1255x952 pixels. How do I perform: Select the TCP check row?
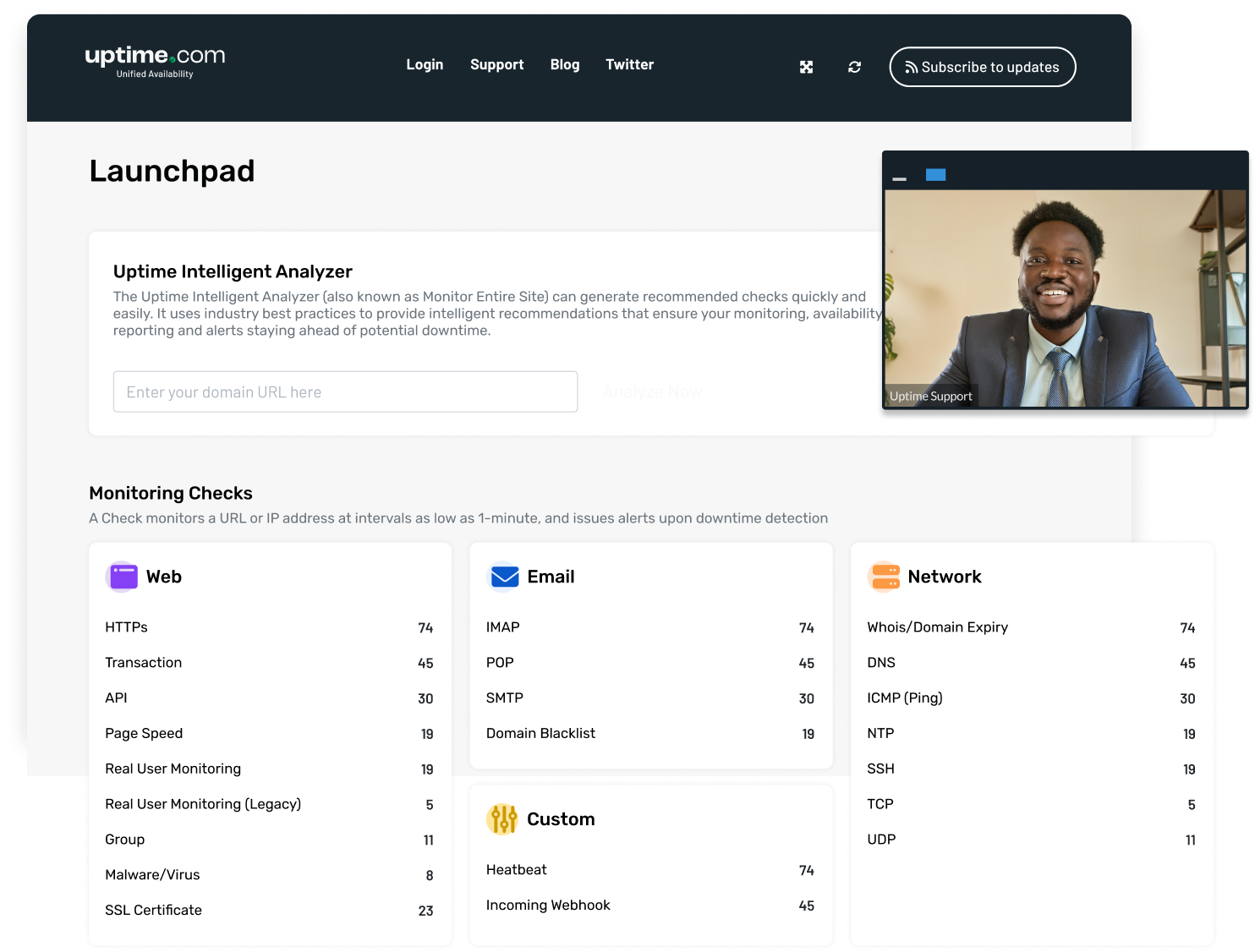point(1032,804)
